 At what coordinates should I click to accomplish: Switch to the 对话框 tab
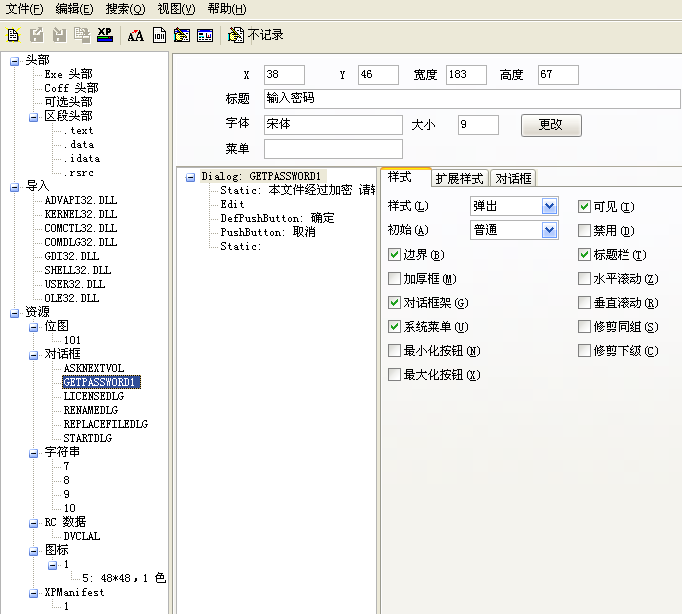(x=513, y=178)
